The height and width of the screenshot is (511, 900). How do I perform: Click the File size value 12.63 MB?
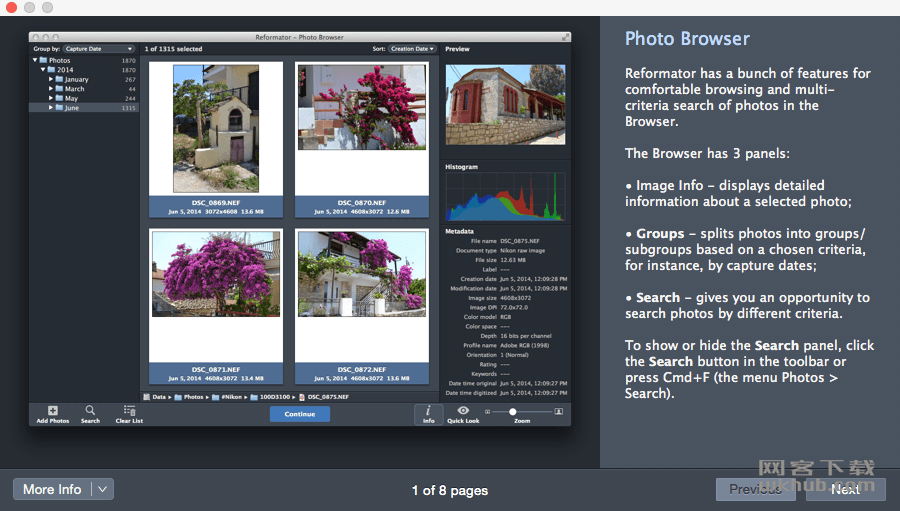(513, 260)
